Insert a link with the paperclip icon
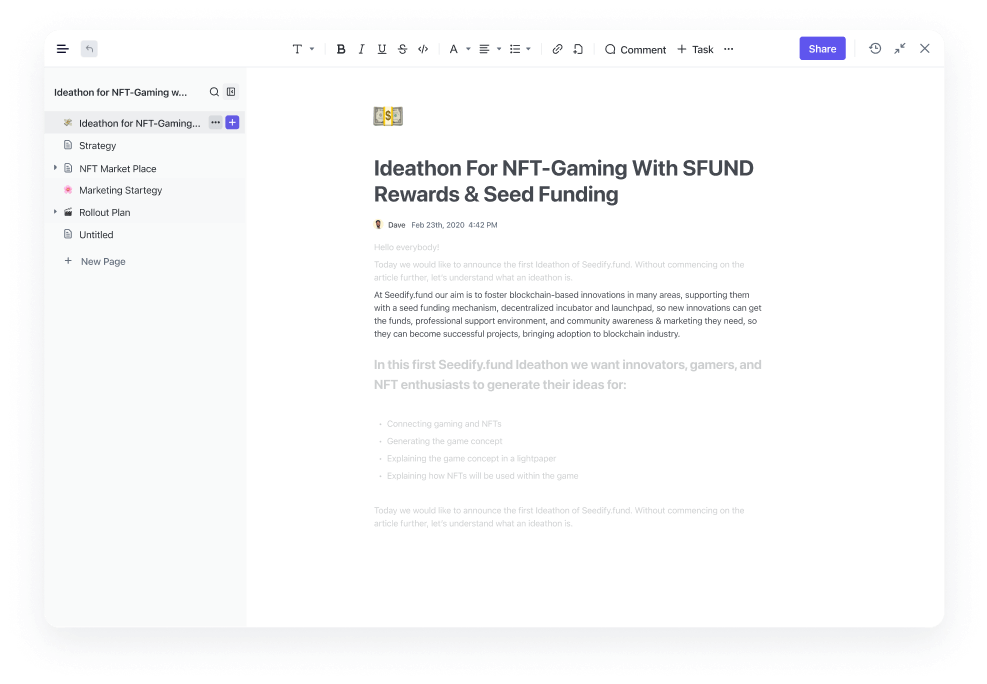The width and height of the screenshot is (987, 684). (x=557, y=48)
